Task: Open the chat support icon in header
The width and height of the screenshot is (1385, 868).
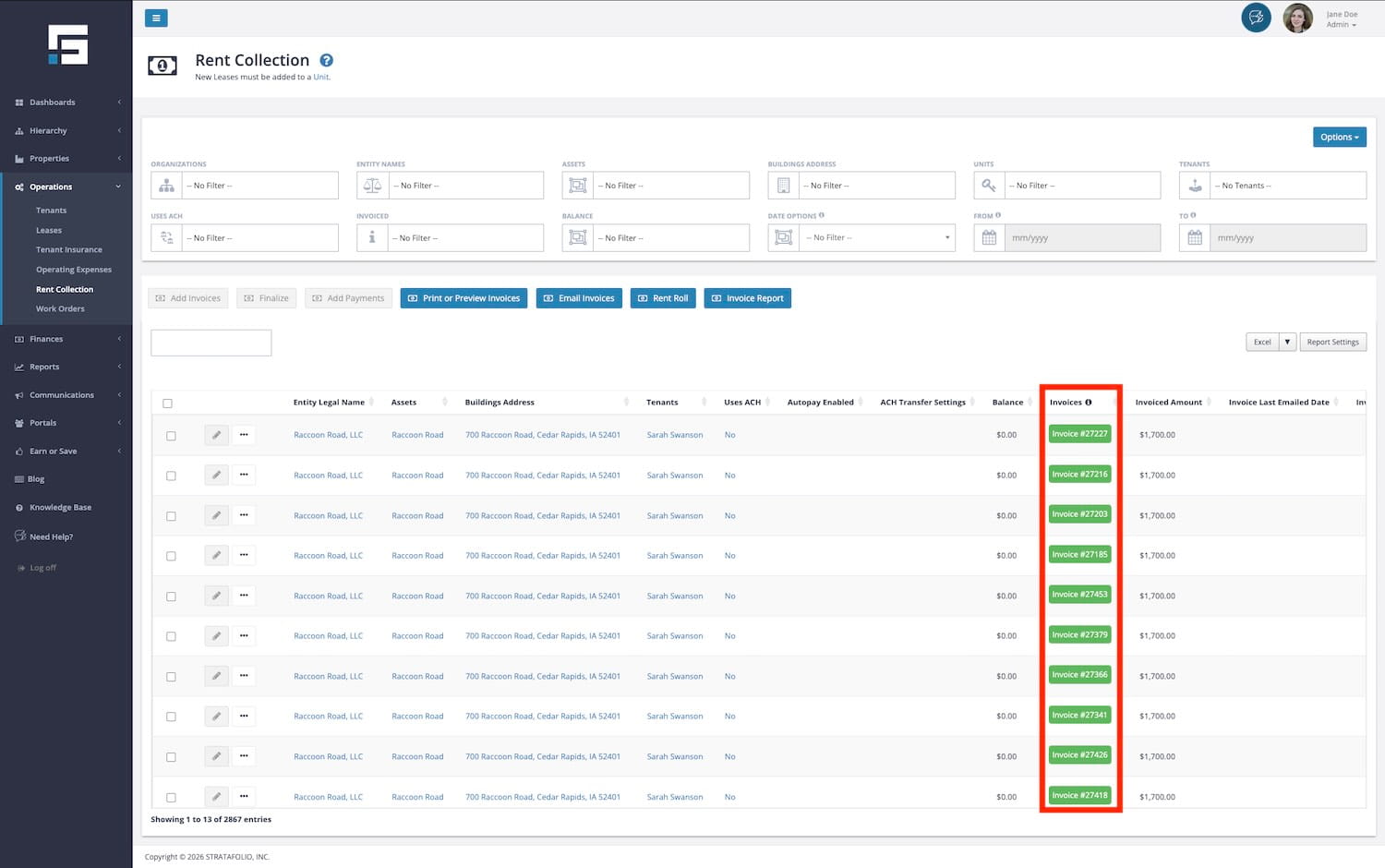Action: click(x=1256, y=18)
